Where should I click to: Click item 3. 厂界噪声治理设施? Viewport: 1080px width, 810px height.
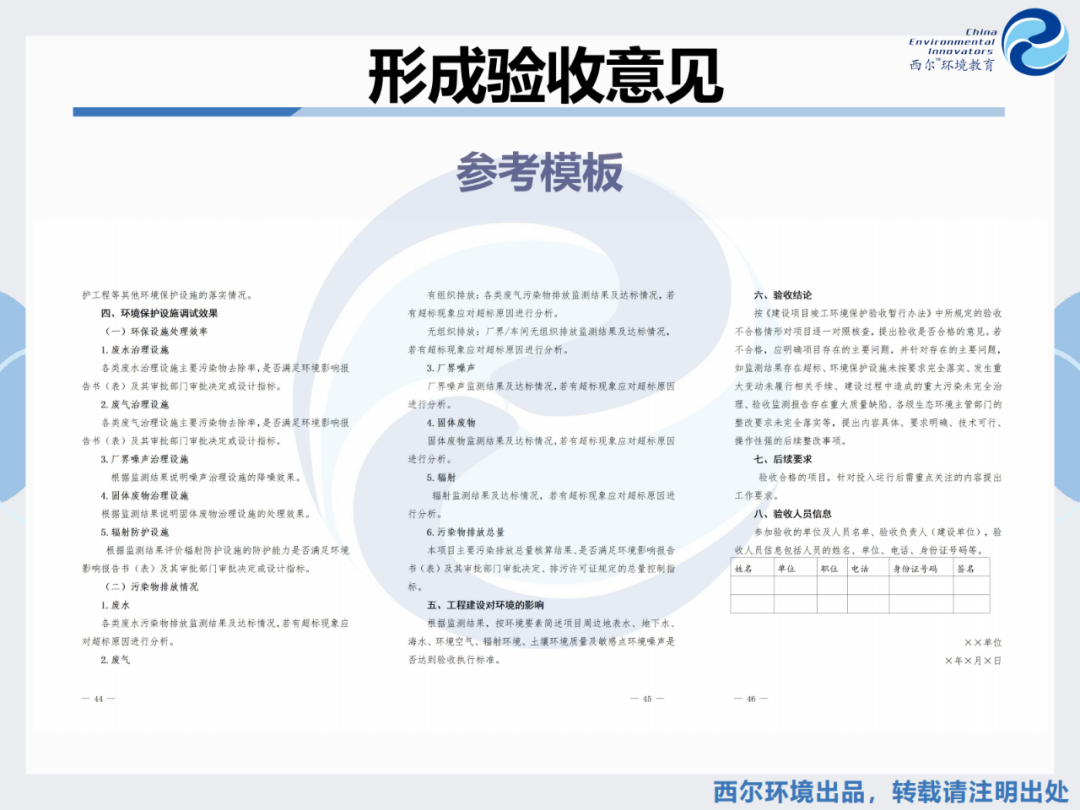click(x=144, y=459)
